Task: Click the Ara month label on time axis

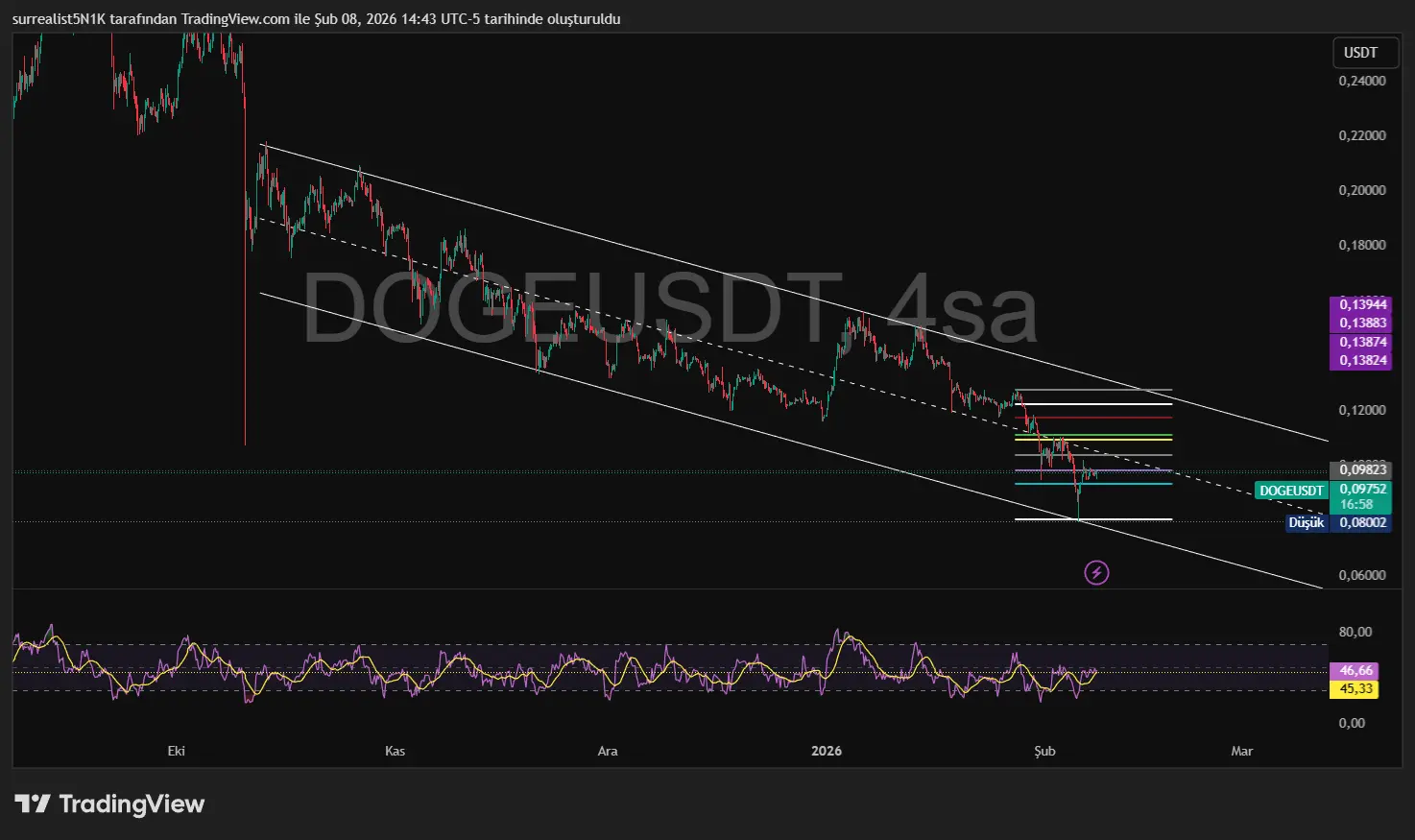Action: [608, 751]
